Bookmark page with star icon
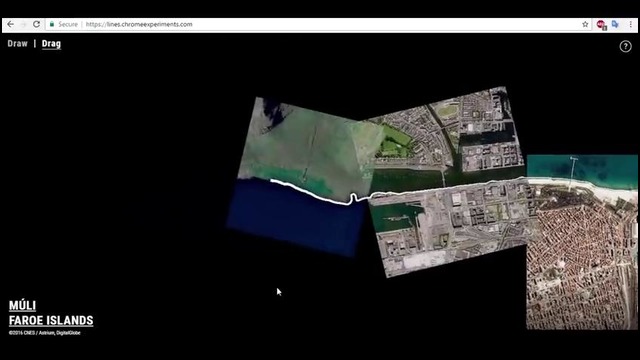 pyautogui.click(x=585, y=24)
